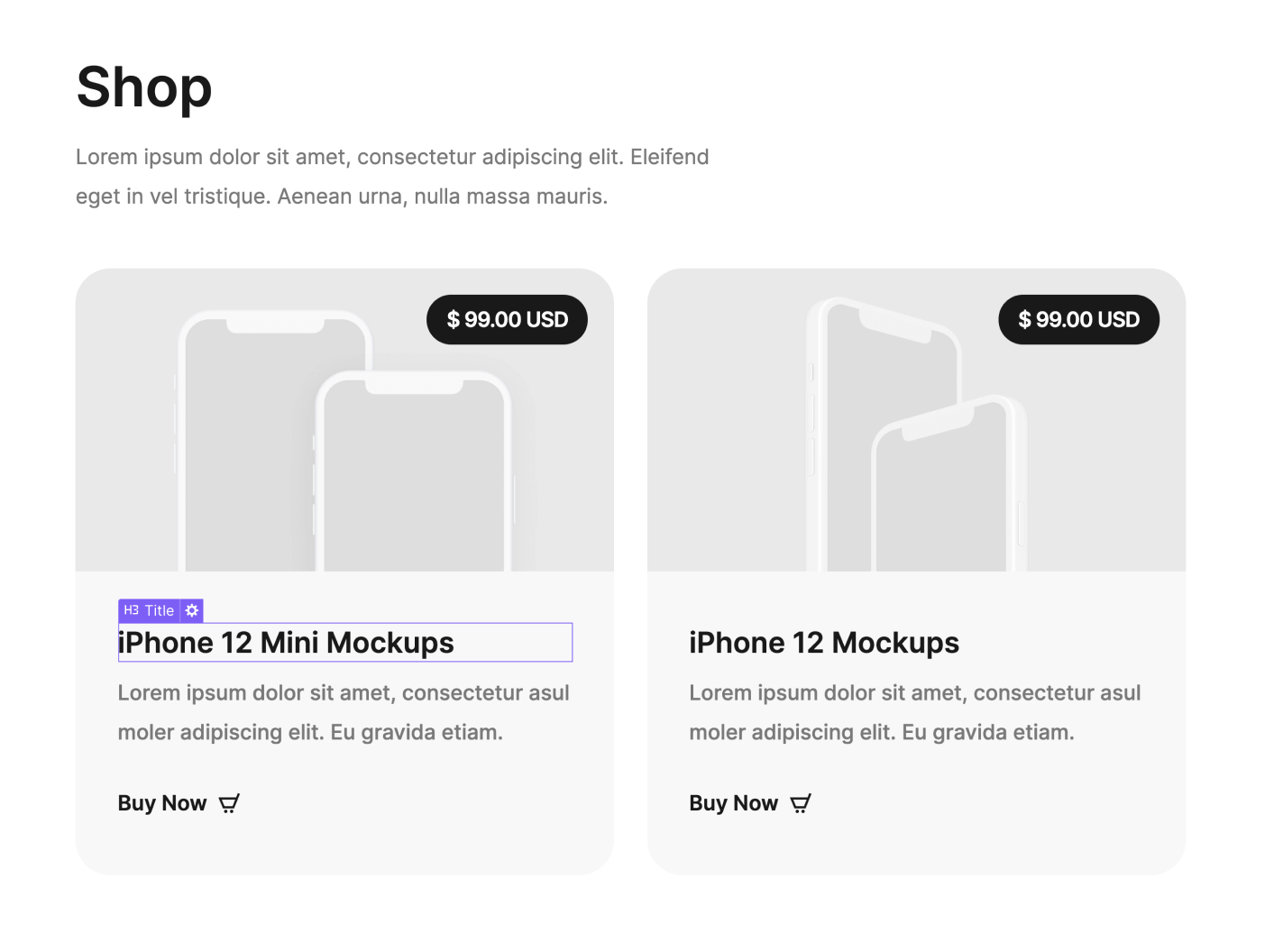The width and height of the screenshot is (1265, 952).
Task: Click the iPhone mockup image on the left card
Action: [343, 424]
